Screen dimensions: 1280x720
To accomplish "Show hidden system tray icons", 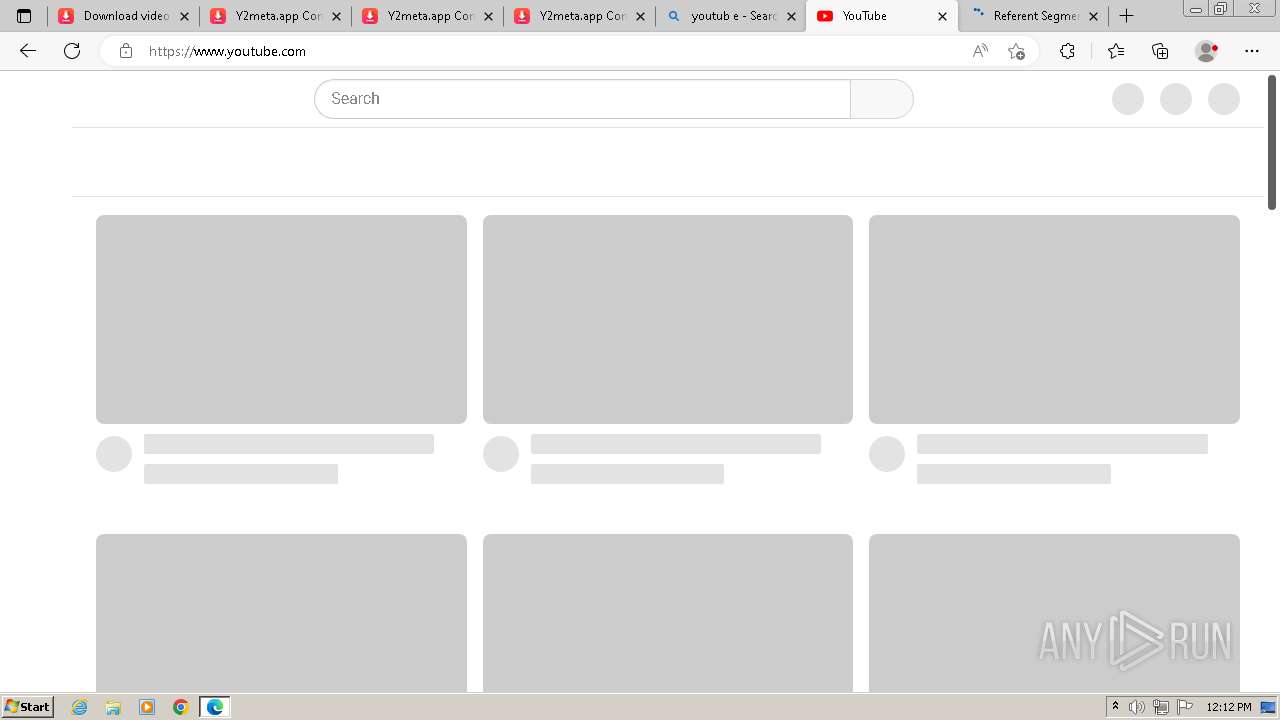I will pyautogui.click(x=1115, y=707).
